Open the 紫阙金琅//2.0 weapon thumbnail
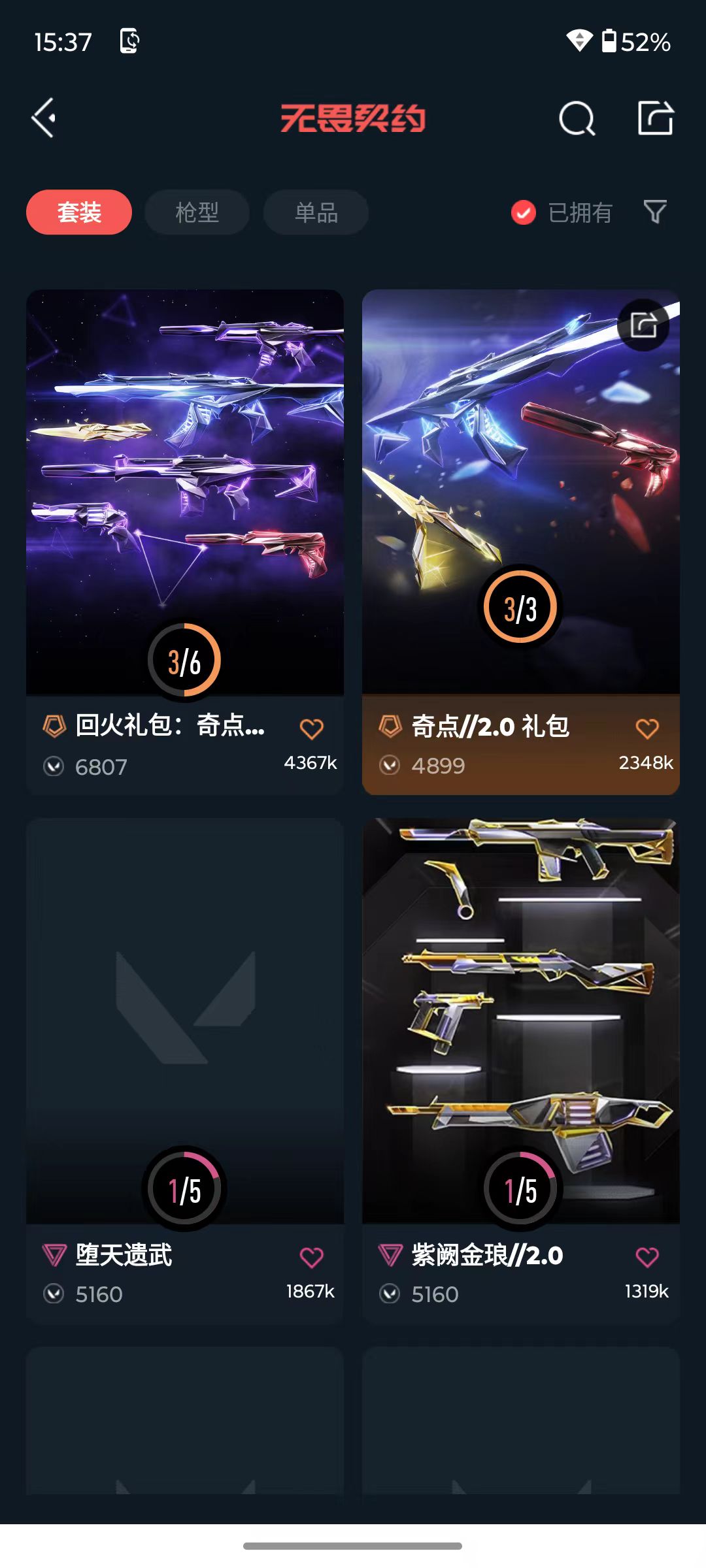This screenshot has width=706, height=1568. [x=521, y=1020]
